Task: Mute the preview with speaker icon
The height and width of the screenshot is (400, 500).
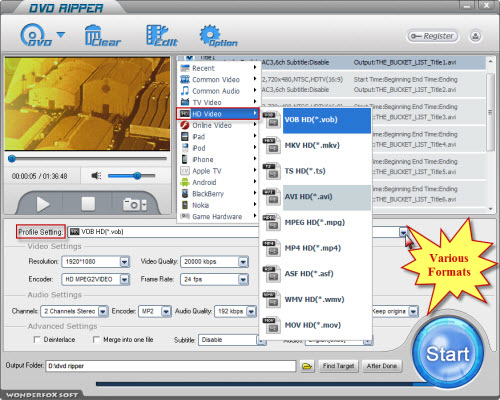Action: click(96, 176)
